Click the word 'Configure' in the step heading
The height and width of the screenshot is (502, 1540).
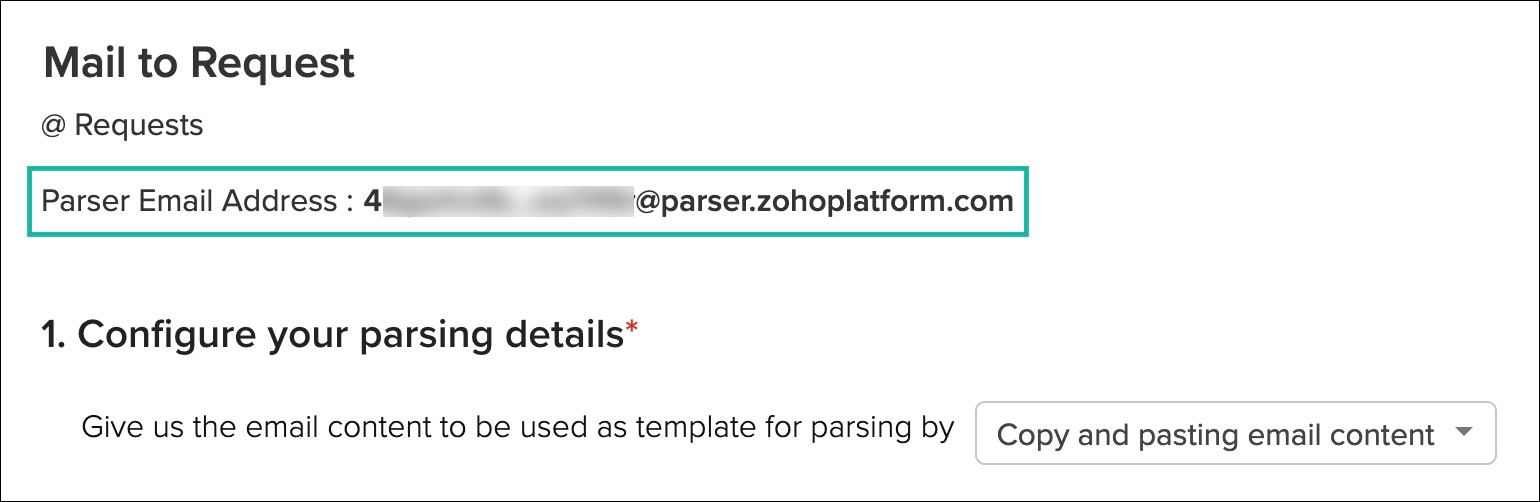[x=167, y=335]
